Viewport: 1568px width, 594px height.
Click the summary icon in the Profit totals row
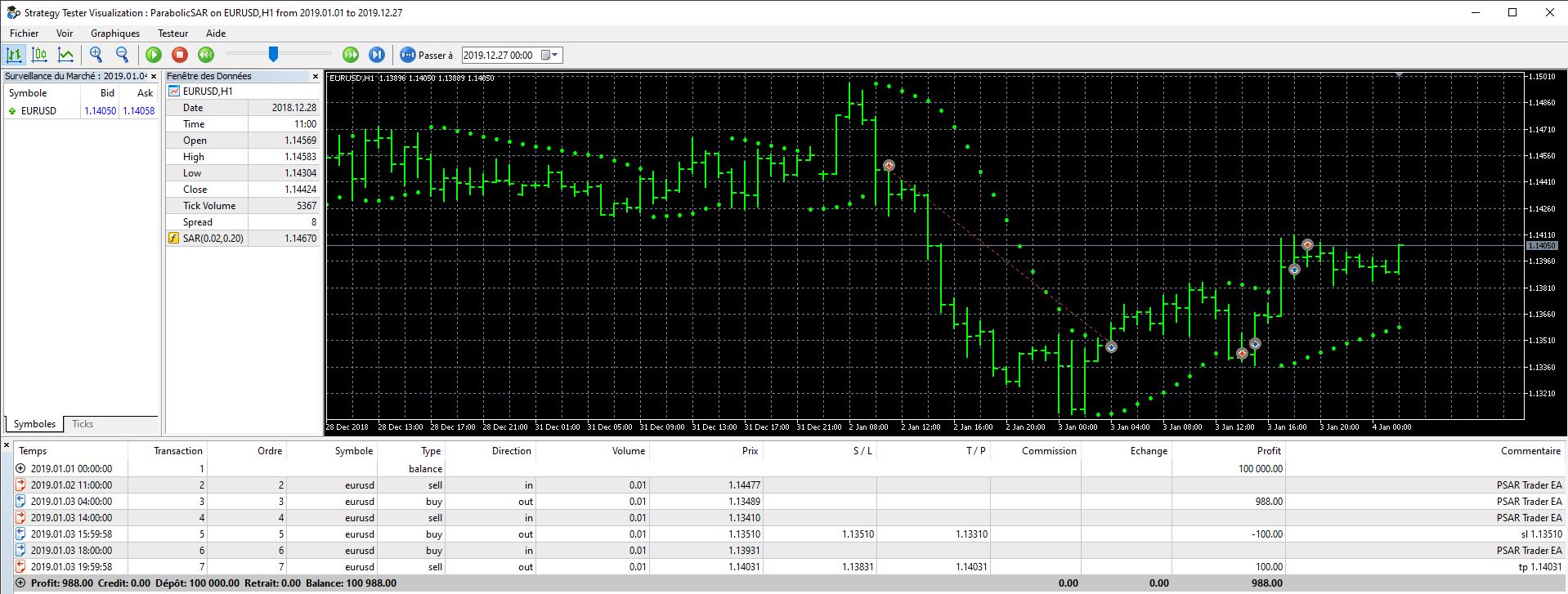point(21,583)
